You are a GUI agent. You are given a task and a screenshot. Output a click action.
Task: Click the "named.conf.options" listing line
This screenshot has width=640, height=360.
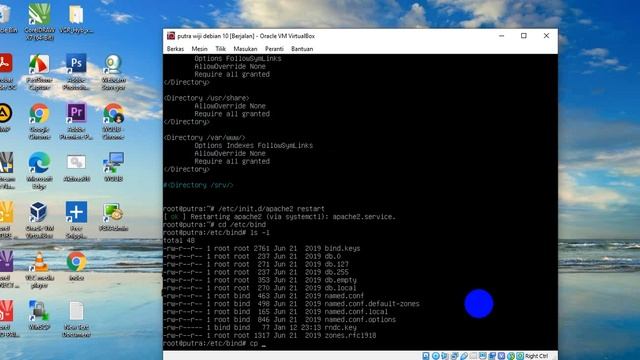pyautogui.click(x=280, y=320)
